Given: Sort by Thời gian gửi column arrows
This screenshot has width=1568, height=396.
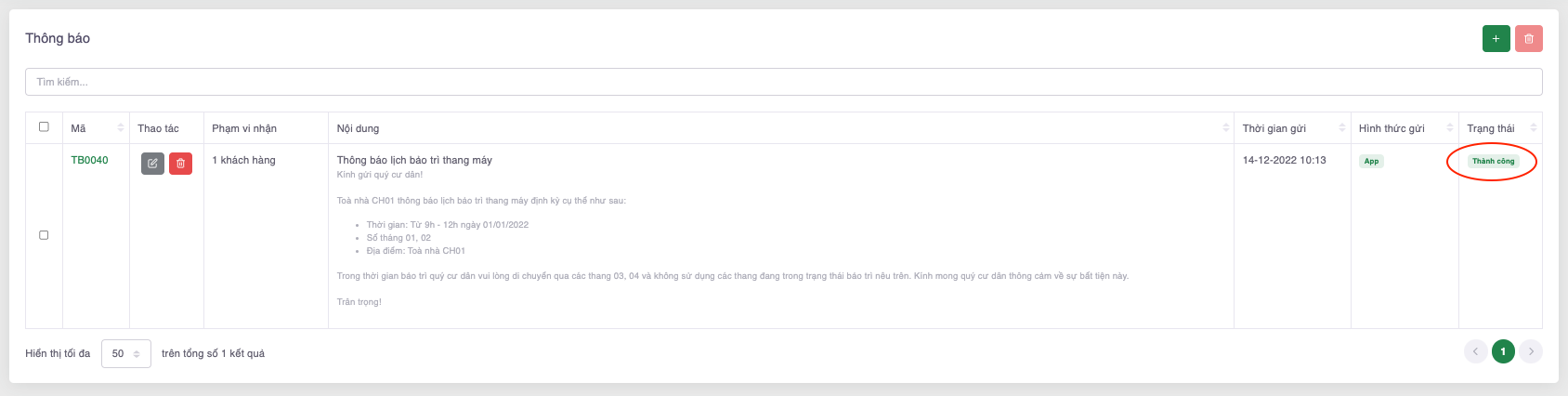Looking at the screenshot, I should (x=1342, y=128).
